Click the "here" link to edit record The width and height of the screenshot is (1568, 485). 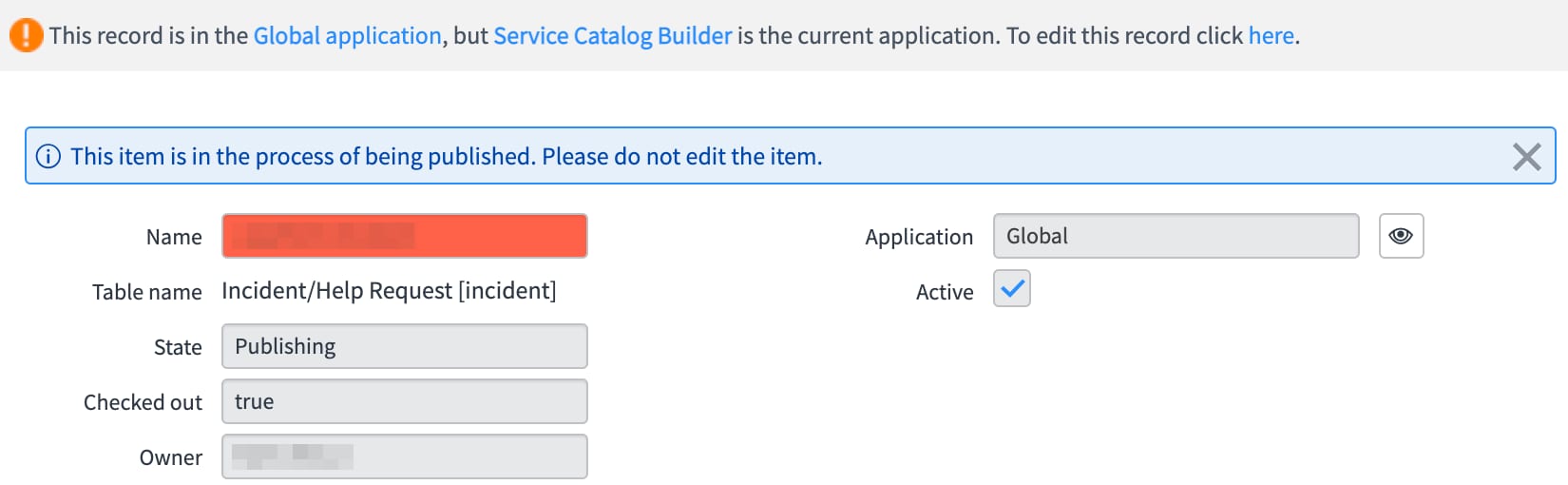pyautogui.click(x=1272, y=36)
